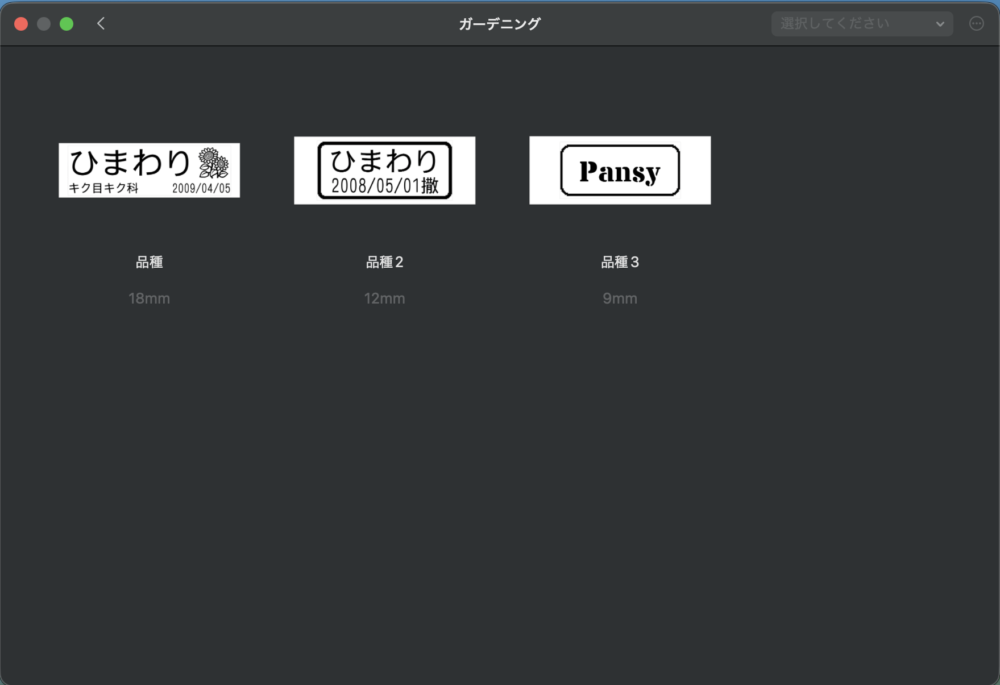Click the 18mm size label
The width and height of the screenshot is (1000, 685).
click(149, 298)
